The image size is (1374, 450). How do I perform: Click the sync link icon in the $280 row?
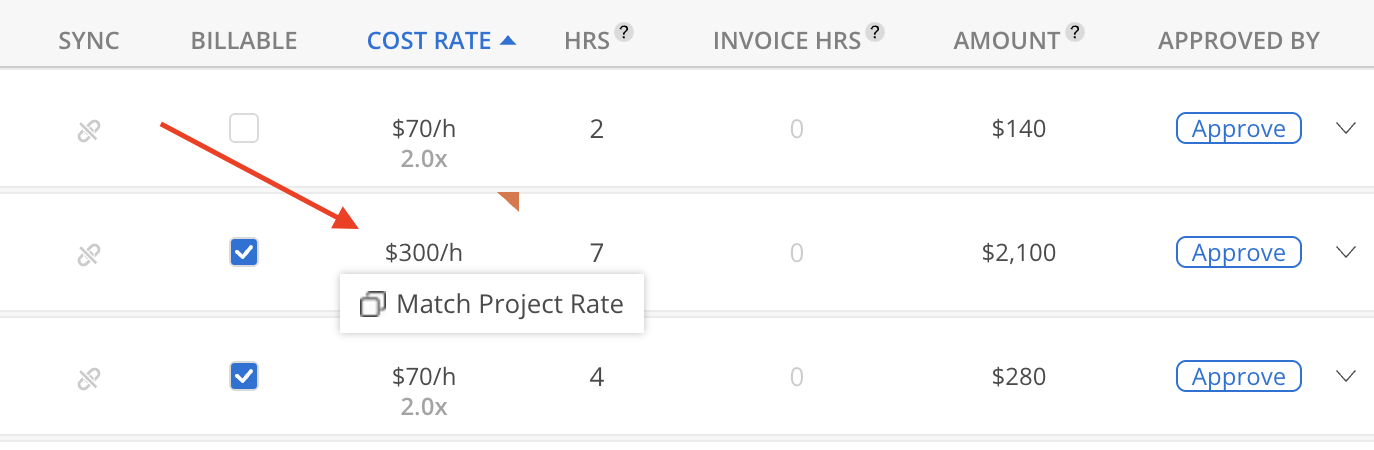[x=89, y=378]
